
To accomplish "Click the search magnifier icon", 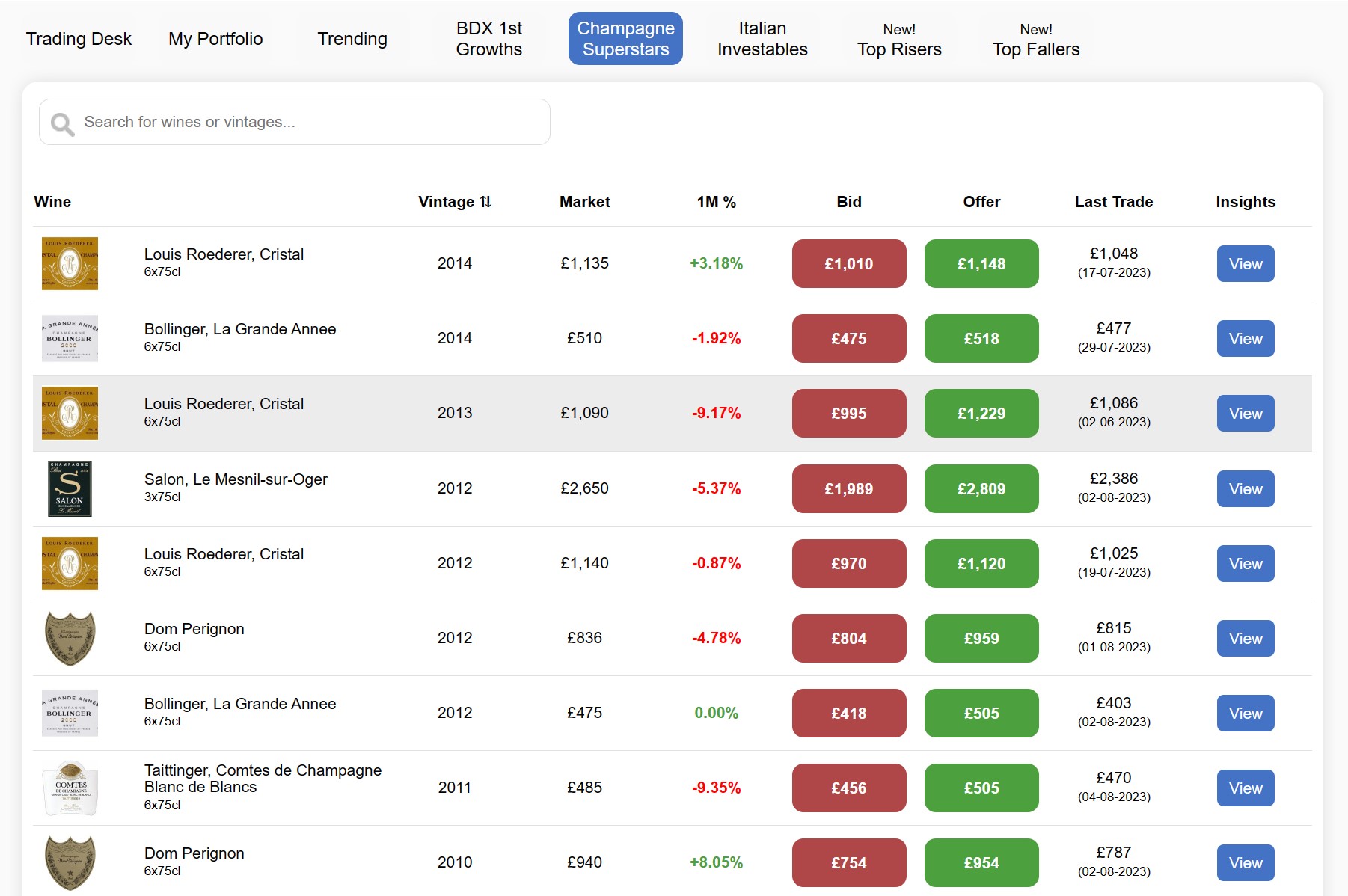I will tap(62, 123).
